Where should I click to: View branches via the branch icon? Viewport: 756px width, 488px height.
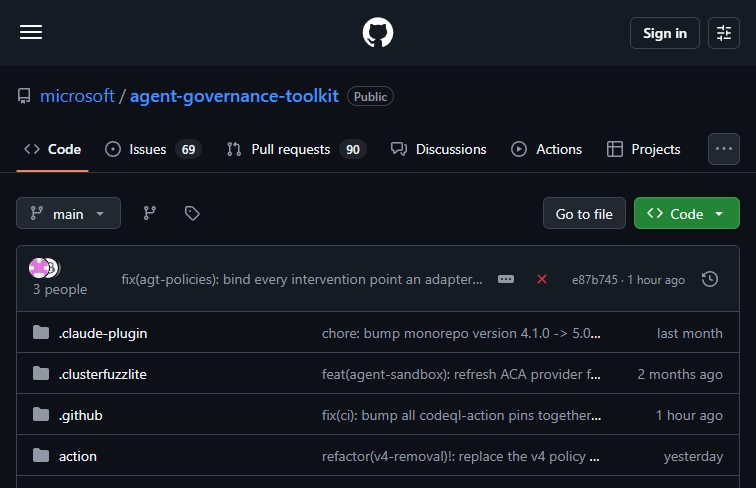coord(149,213)
